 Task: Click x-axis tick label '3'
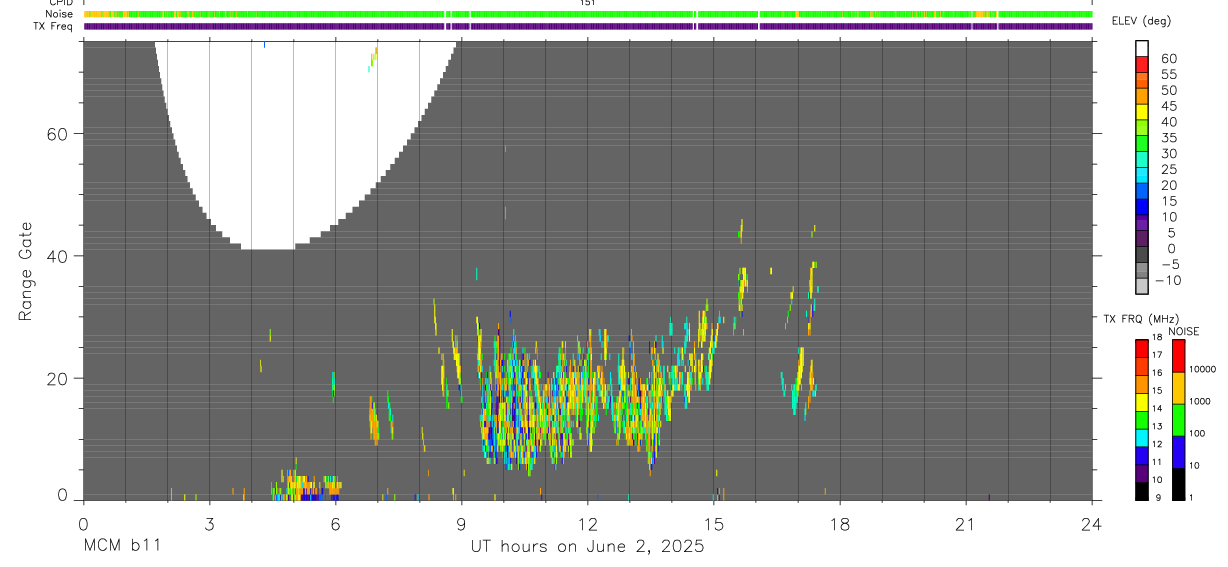[209, 525]
